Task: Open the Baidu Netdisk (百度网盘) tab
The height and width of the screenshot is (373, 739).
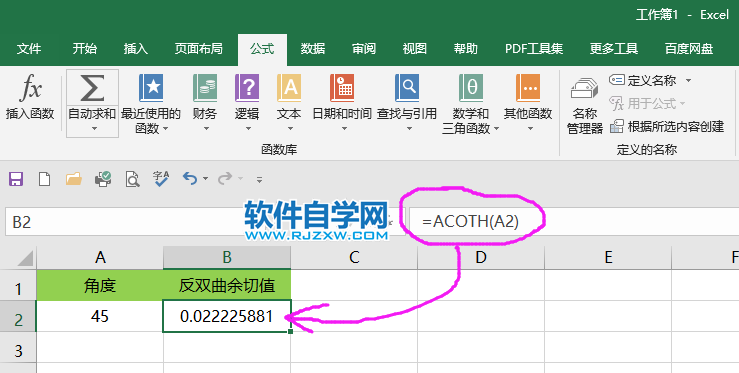Action: [689, 49]
